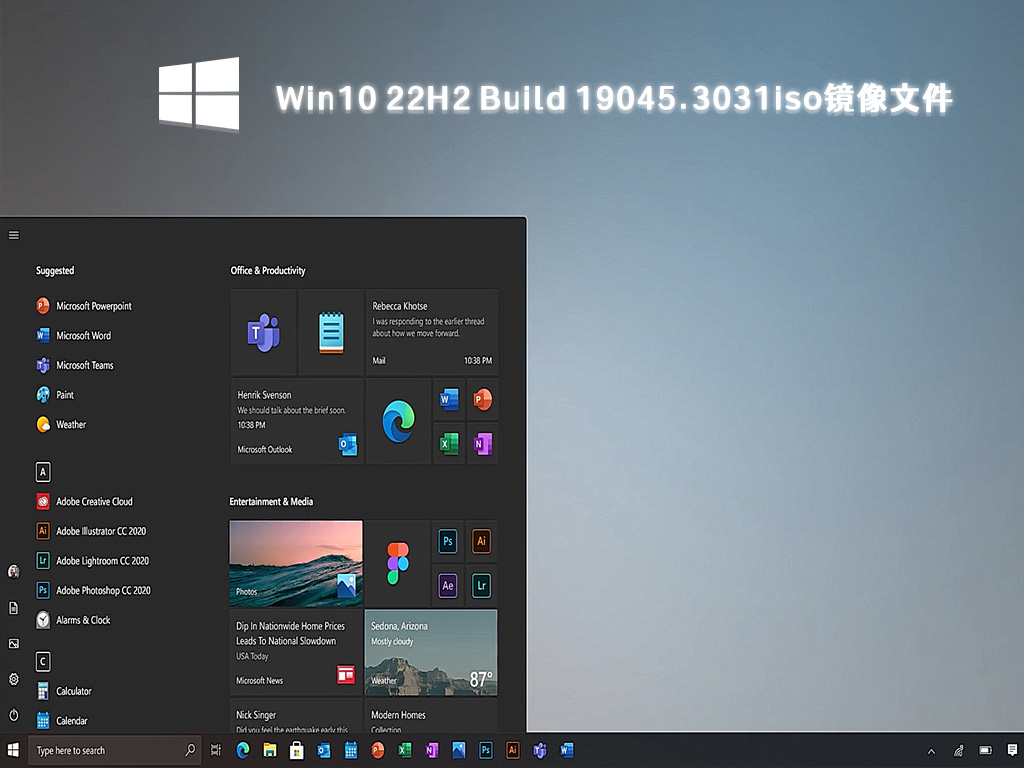1024x768 pixels.
Task: Open File Explorer from the taskbar
Action: point(269,750)
